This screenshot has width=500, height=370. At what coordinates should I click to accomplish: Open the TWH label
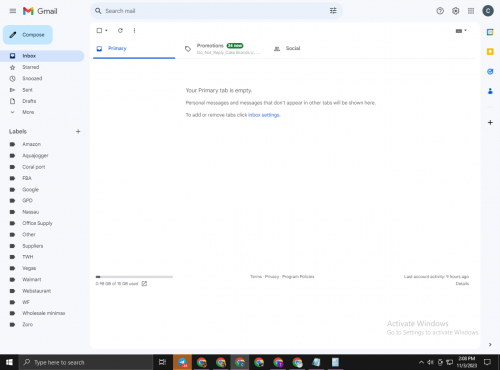[42, 257]
